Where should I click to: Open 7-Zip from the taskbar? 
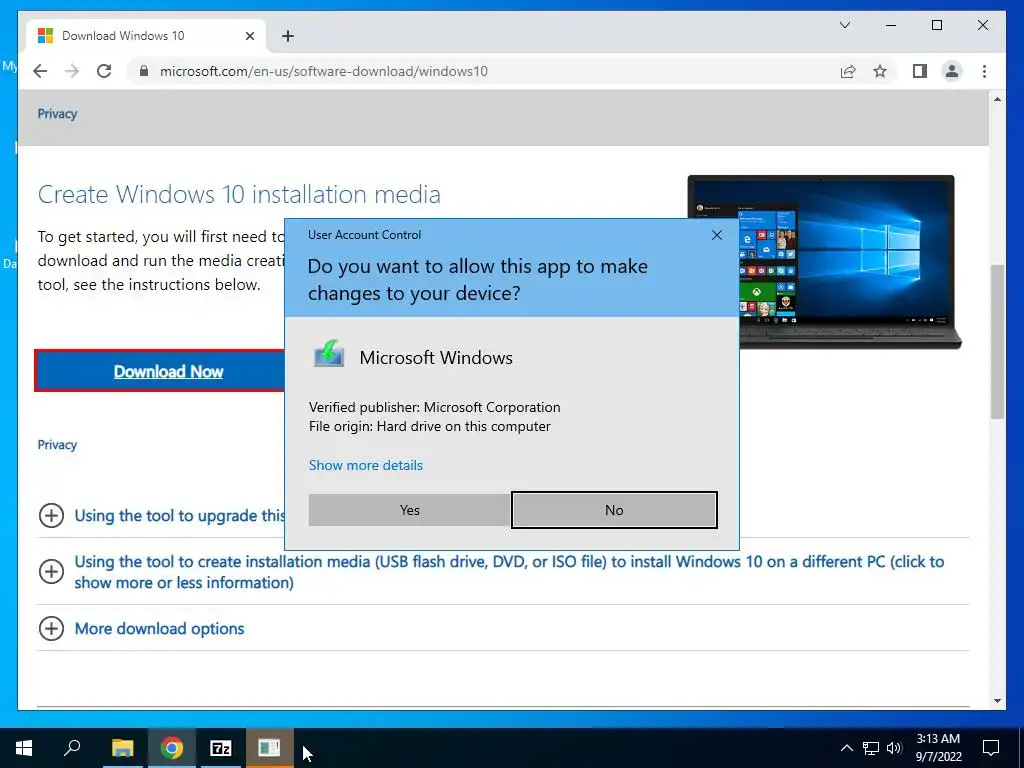point(220,748)
